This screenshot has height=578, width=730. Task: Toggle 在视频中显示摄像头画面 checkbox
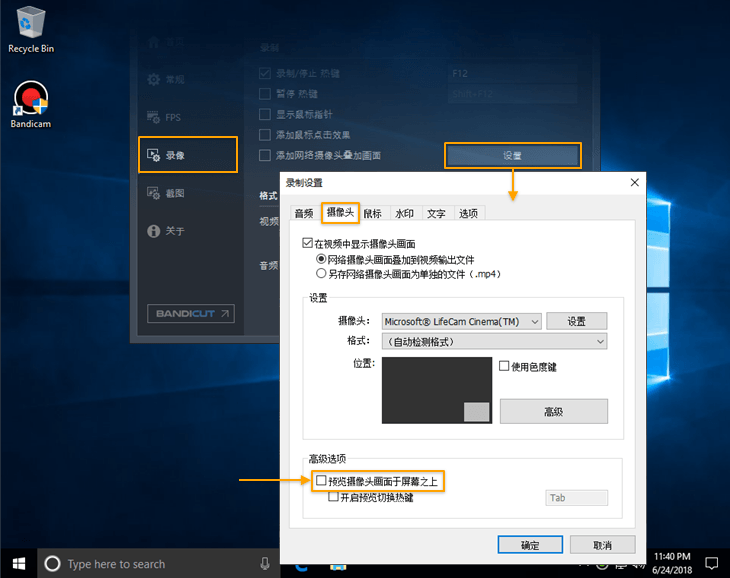coord(307,243)
